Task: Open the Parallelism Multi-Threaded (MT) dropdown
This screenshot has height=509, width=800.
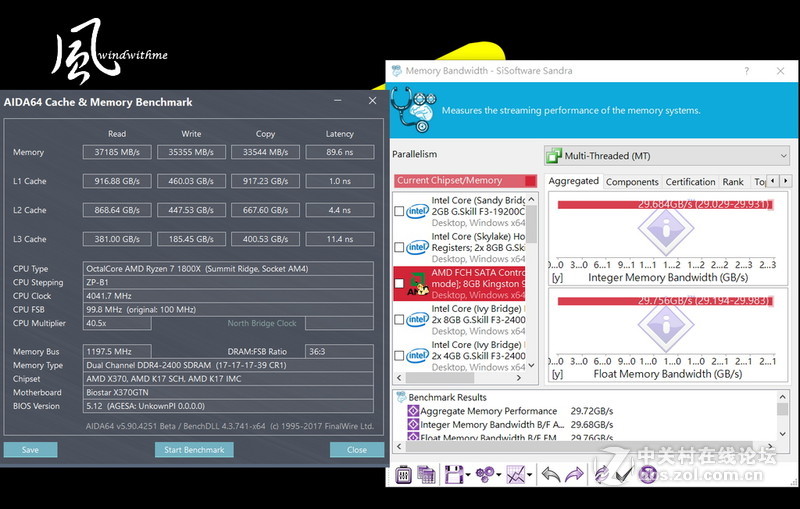Action: 667,156
